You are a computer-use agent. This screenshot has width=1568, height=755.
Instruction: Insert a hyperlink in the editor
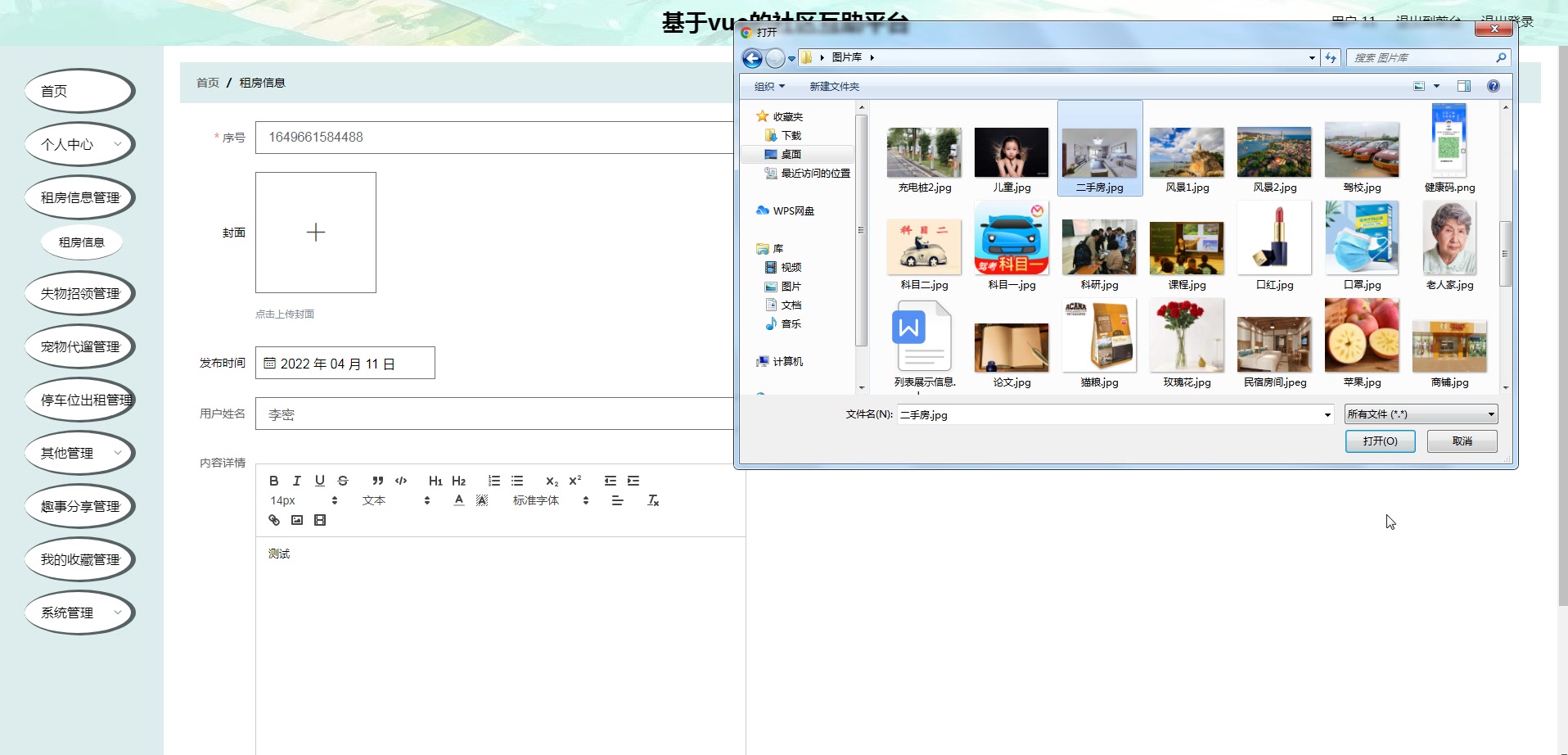pyautogui.click(x=273, y=520)
